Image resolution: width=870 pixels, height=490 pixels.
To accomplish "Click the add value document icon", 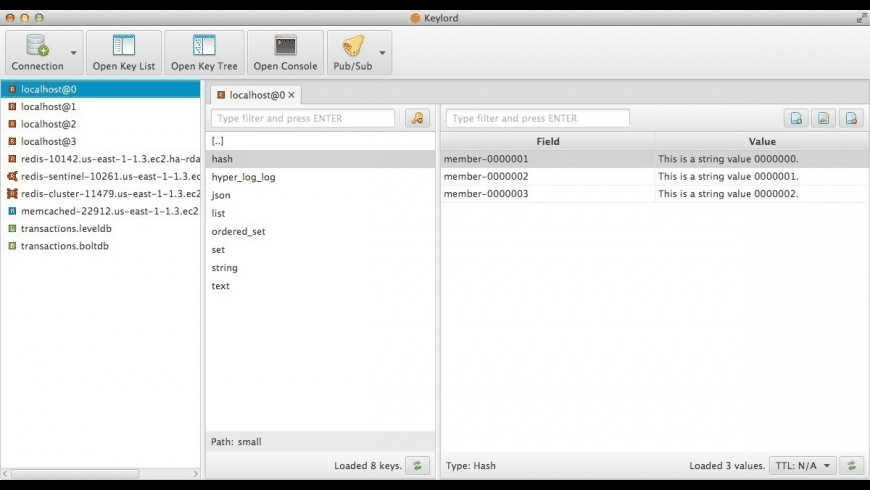I will click(x=796, y=118).
